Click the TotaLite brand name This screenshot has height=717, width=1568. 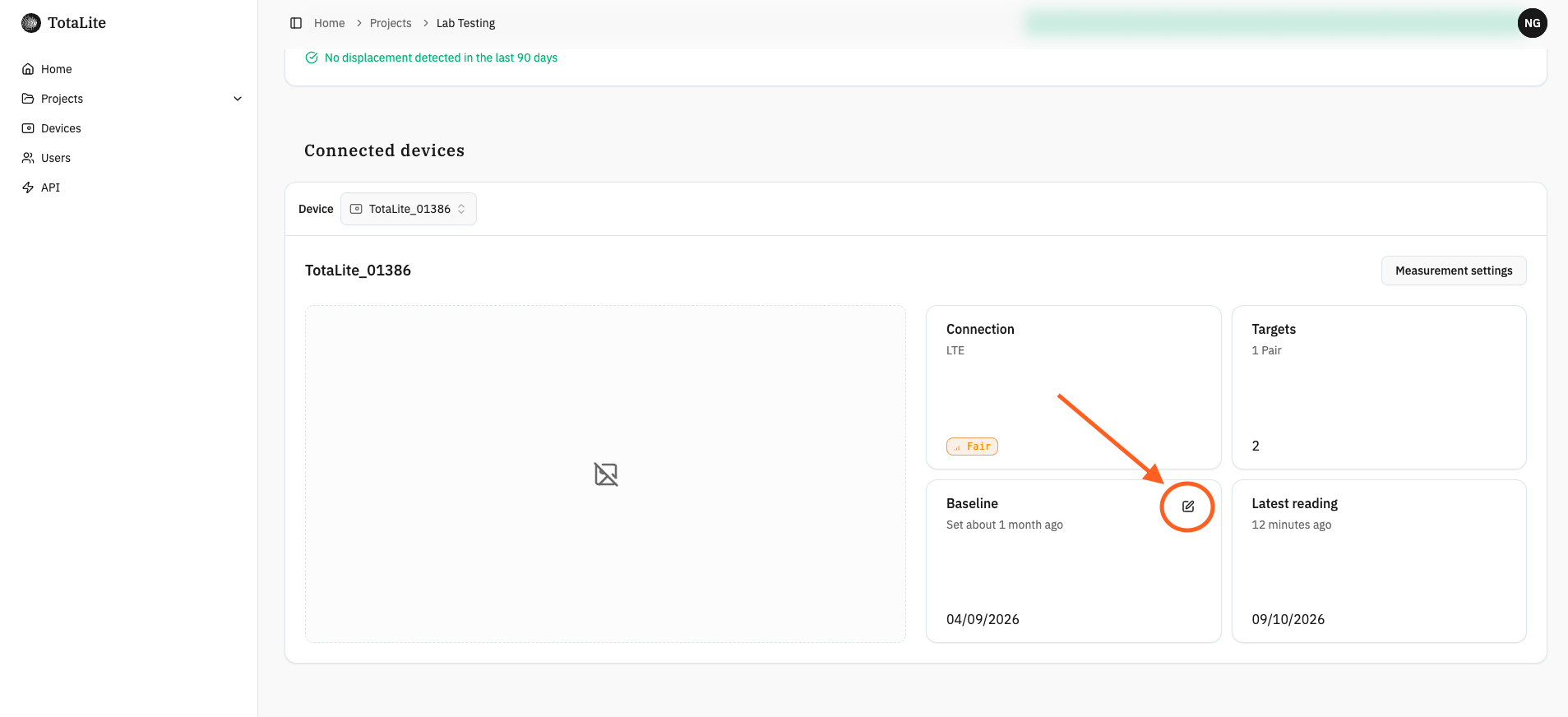(x=77, y=23)
